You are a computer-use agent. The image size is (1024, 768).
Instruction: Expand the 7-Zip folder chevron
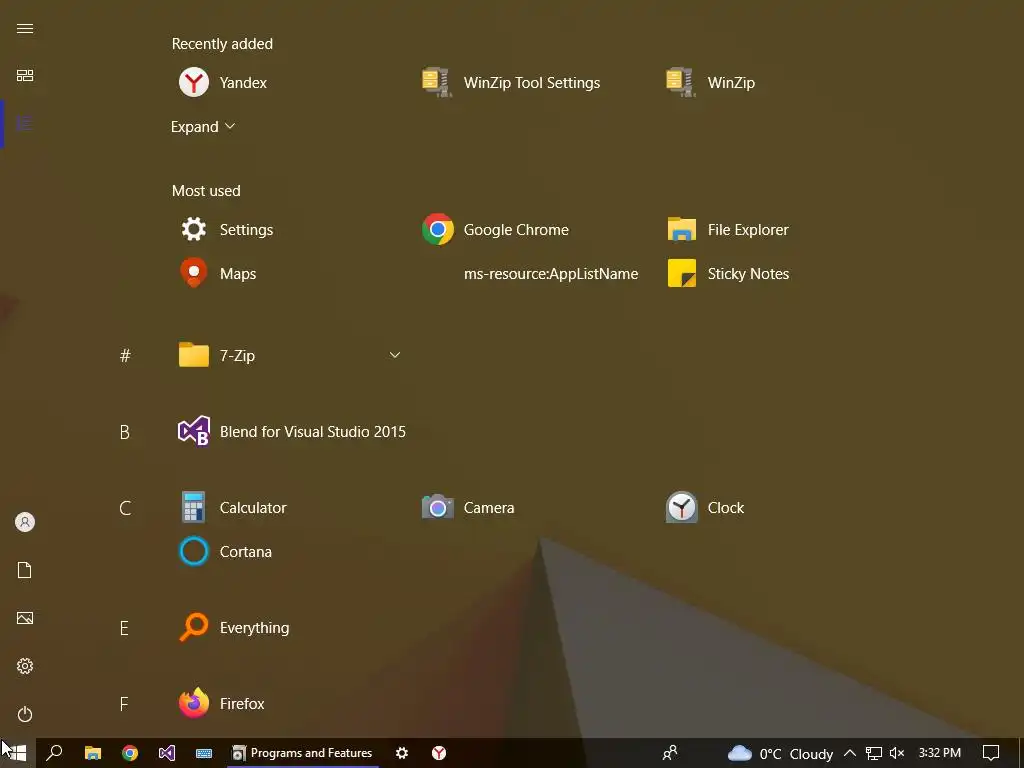point(394,355)
